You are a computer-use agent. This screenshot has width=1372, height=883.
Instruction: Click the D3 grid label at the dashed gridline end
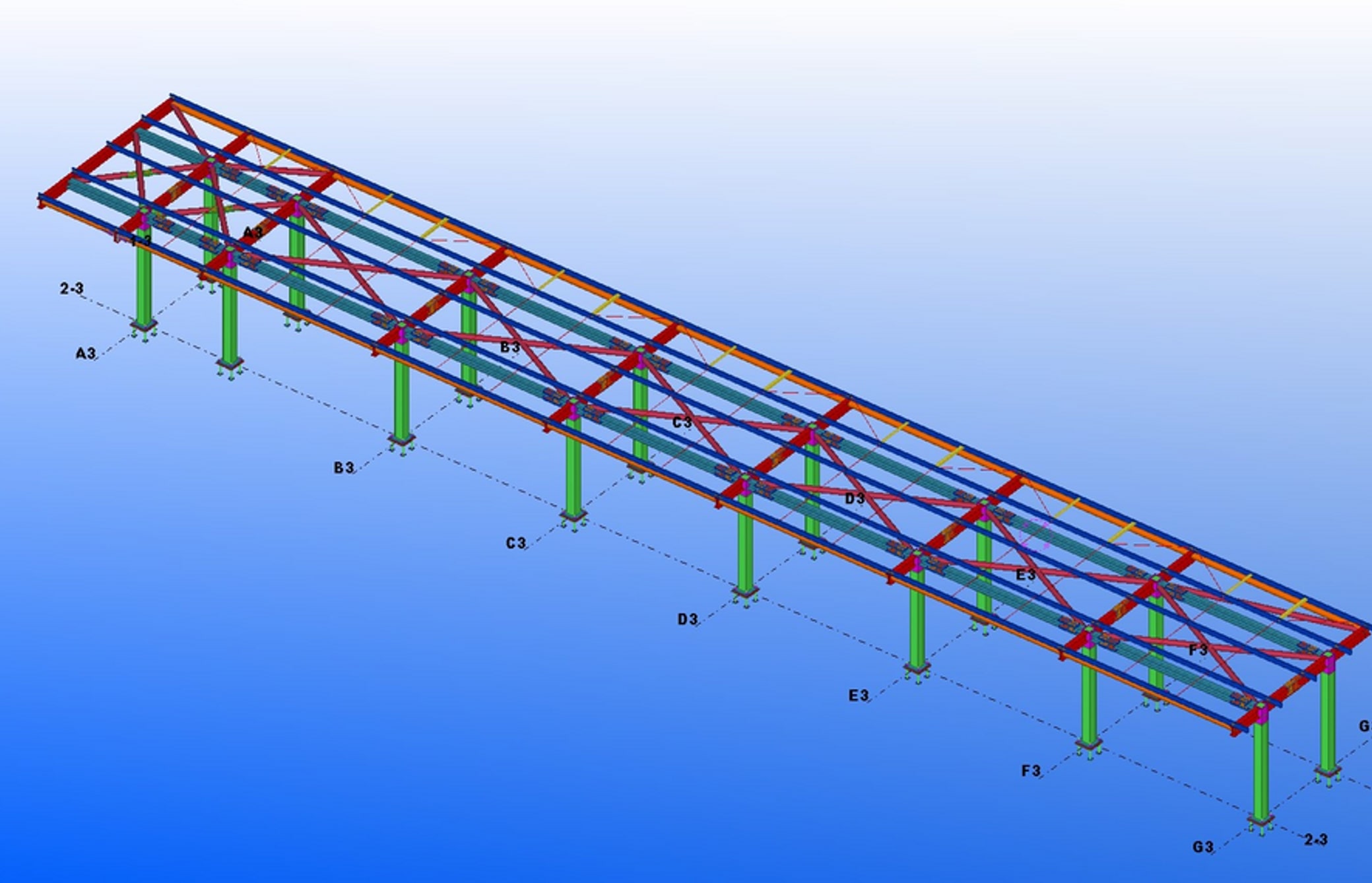pos(688,619)
